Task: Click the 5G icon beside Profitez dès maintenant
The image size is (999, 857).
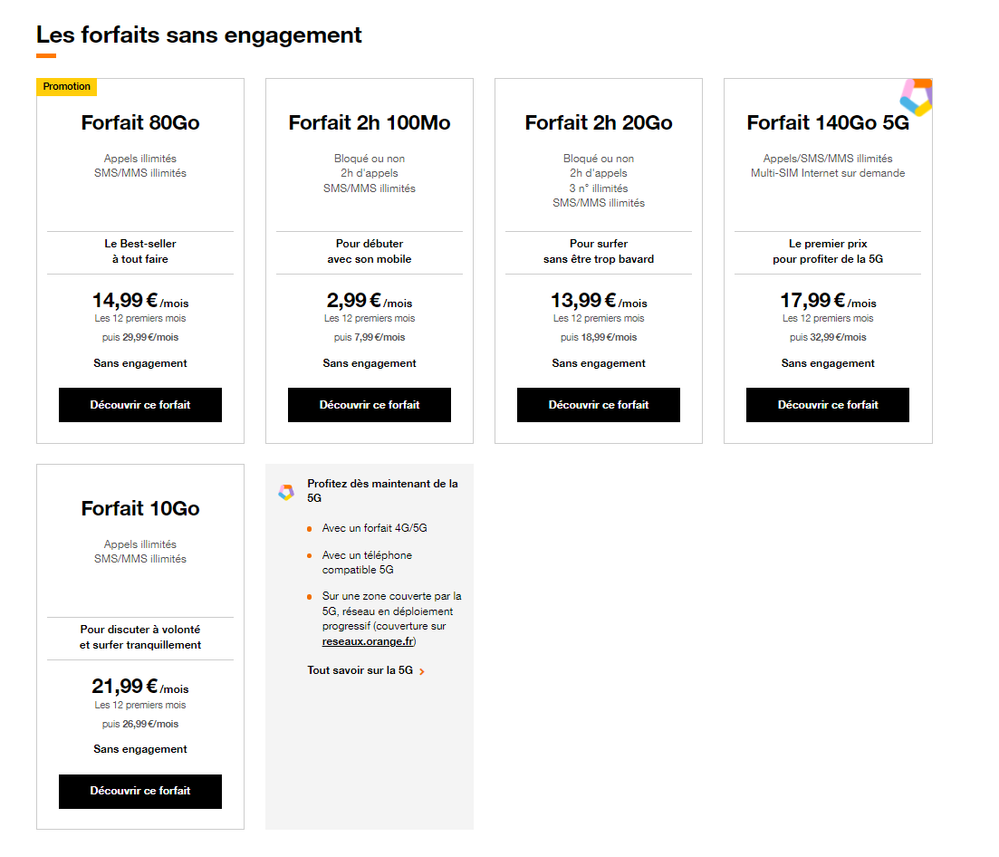Action: click(286, 491)
